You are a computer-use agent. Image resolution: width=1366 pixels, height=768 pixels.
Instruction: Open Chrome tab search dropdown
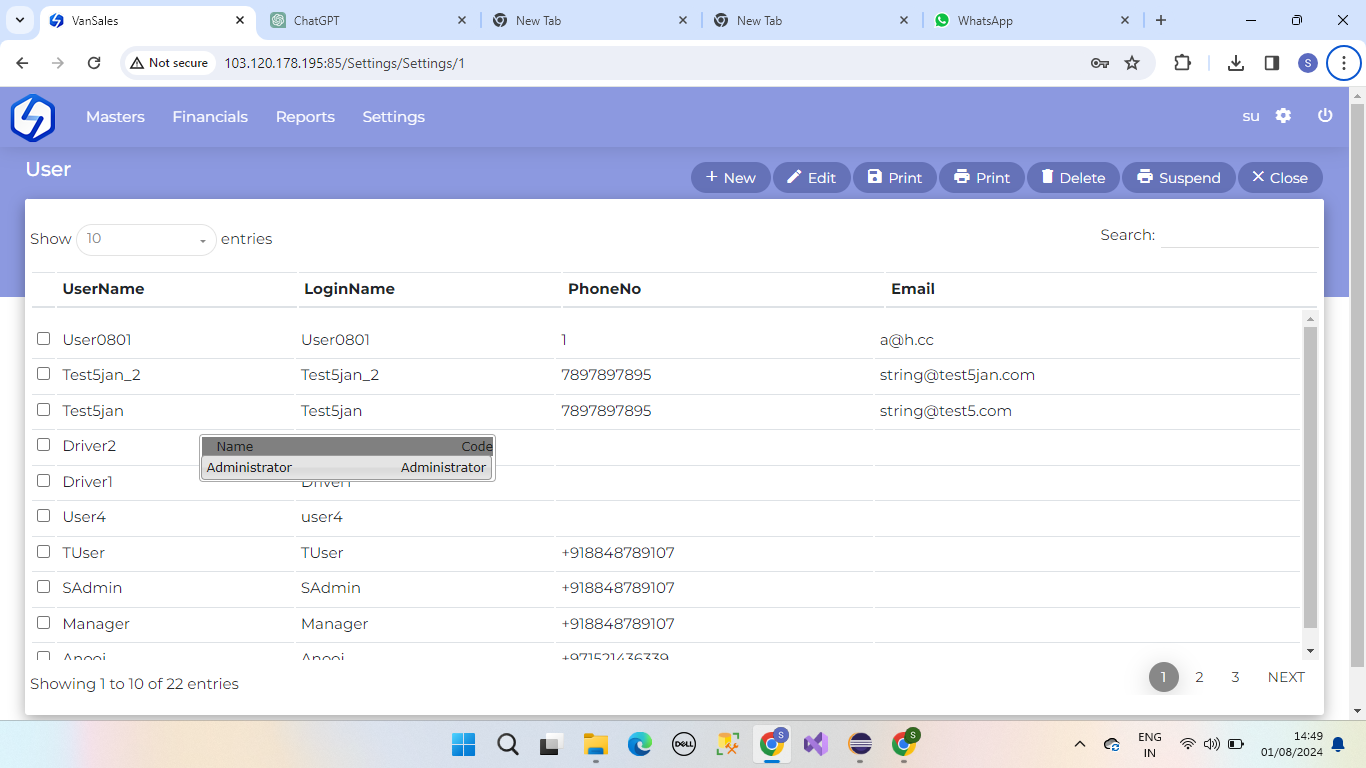point(19,20)
